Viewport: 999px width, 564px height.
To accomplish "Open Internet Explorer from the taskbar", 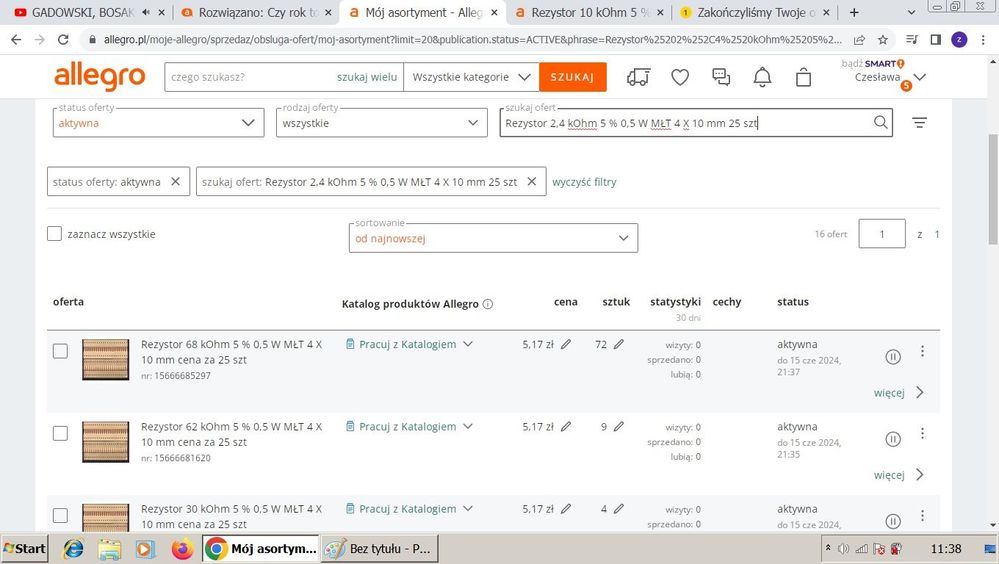I will 73,549.
